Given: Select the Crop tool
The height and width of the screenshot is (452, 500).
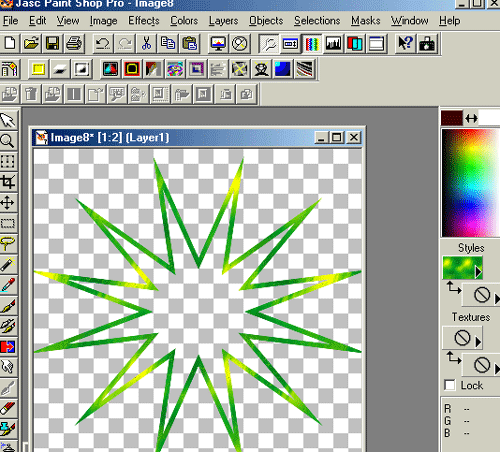Looking at the screenshot, I should click(x=8, y=182).
